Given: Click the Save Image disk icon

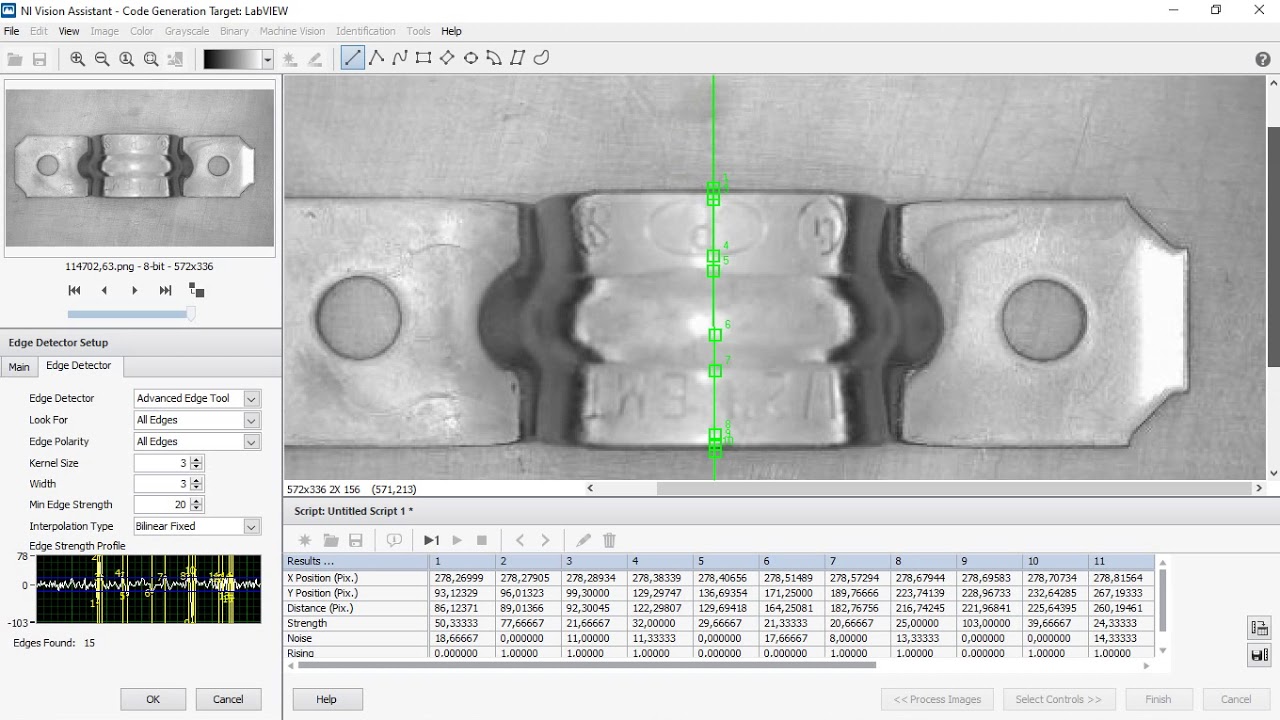Looking at the screenshot, I should tap(40, 59).
